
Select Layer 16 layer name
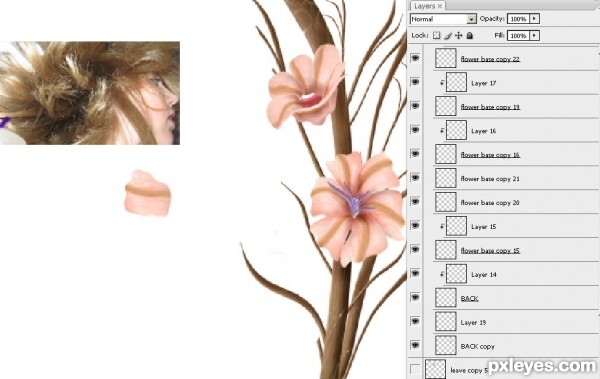484,131
